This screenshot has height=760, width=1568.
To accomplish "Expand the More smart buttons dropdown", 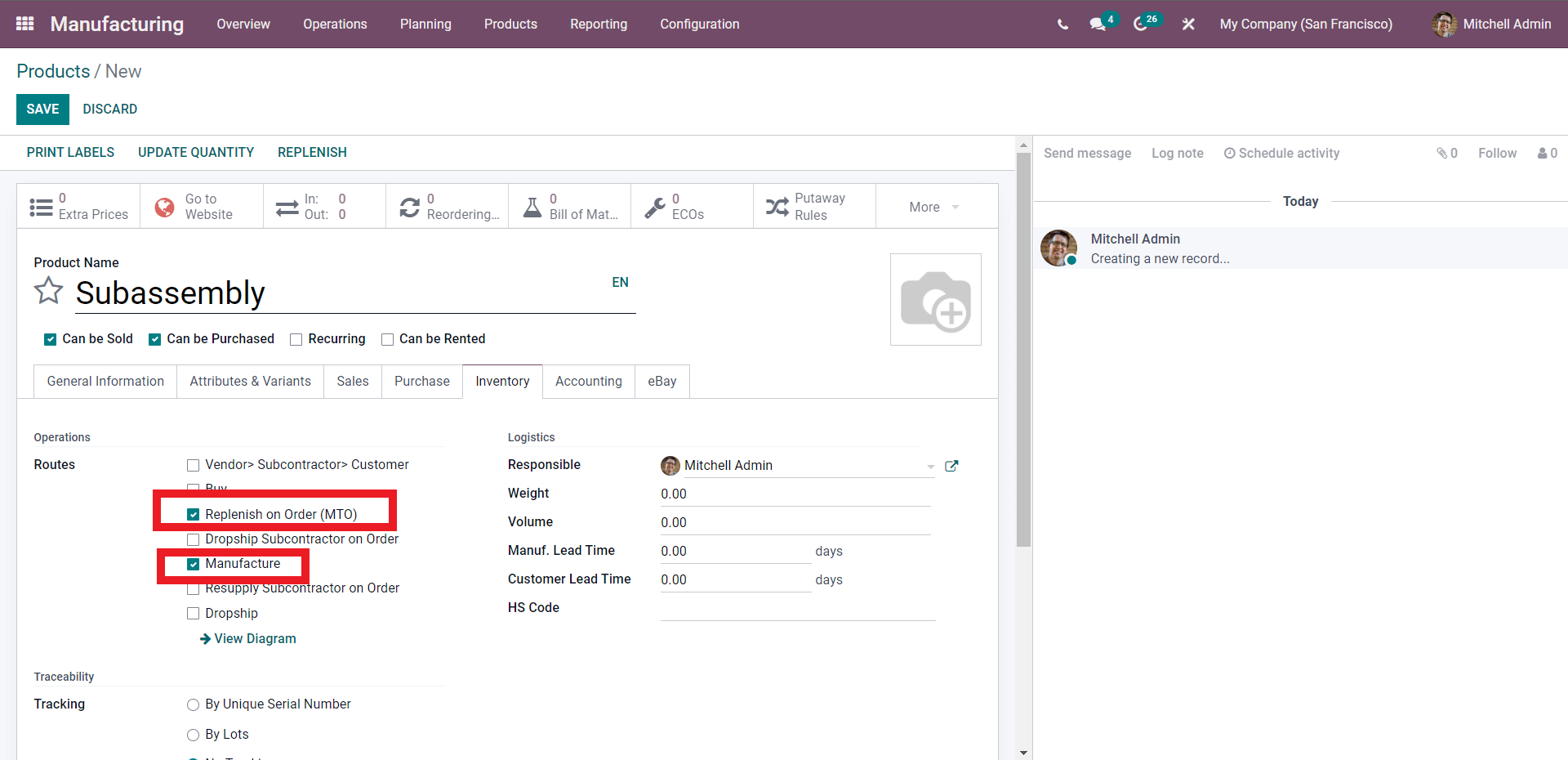I will [x=934, y=208].
